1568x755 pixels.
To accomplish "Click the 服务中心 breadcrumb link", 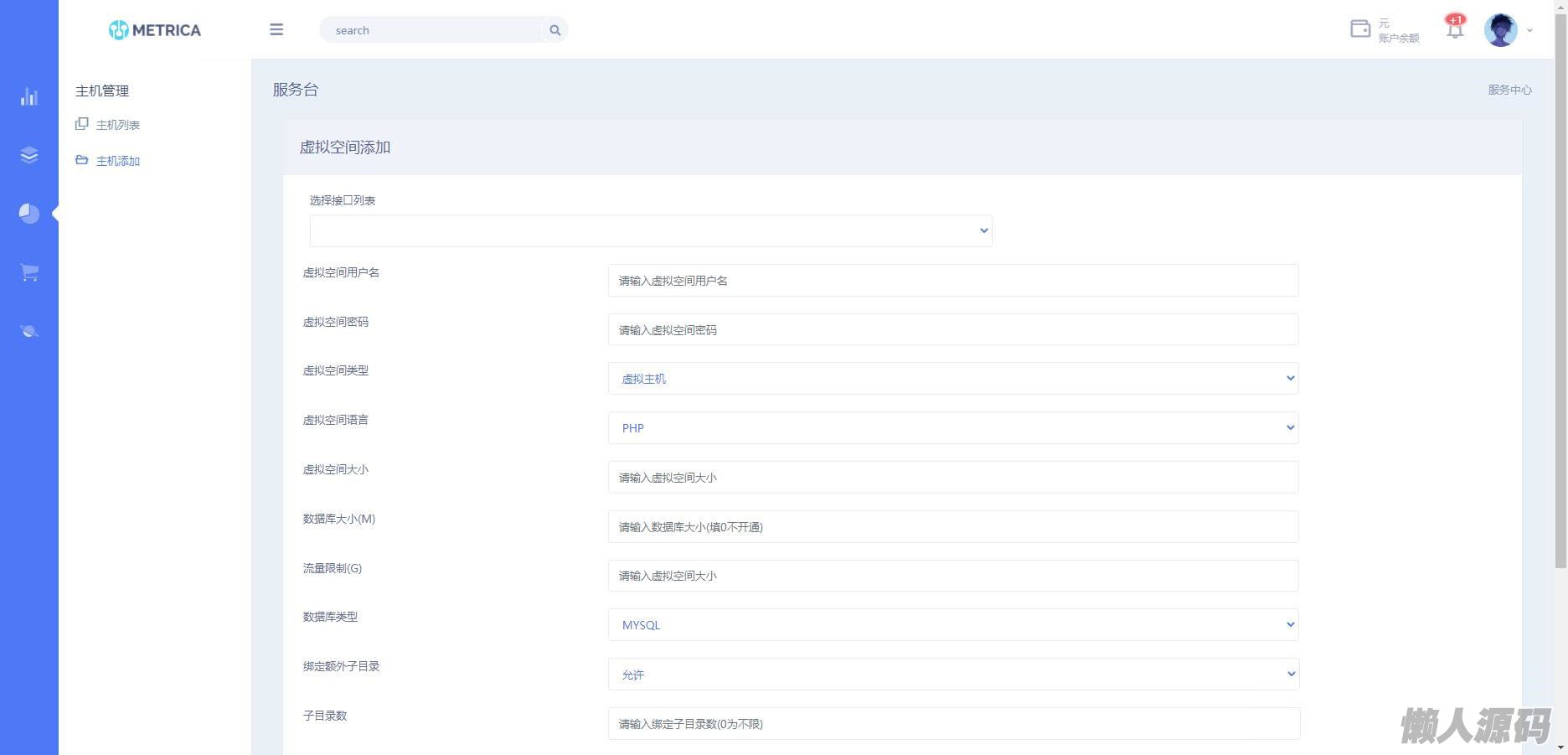I will tap(1509, 90).
